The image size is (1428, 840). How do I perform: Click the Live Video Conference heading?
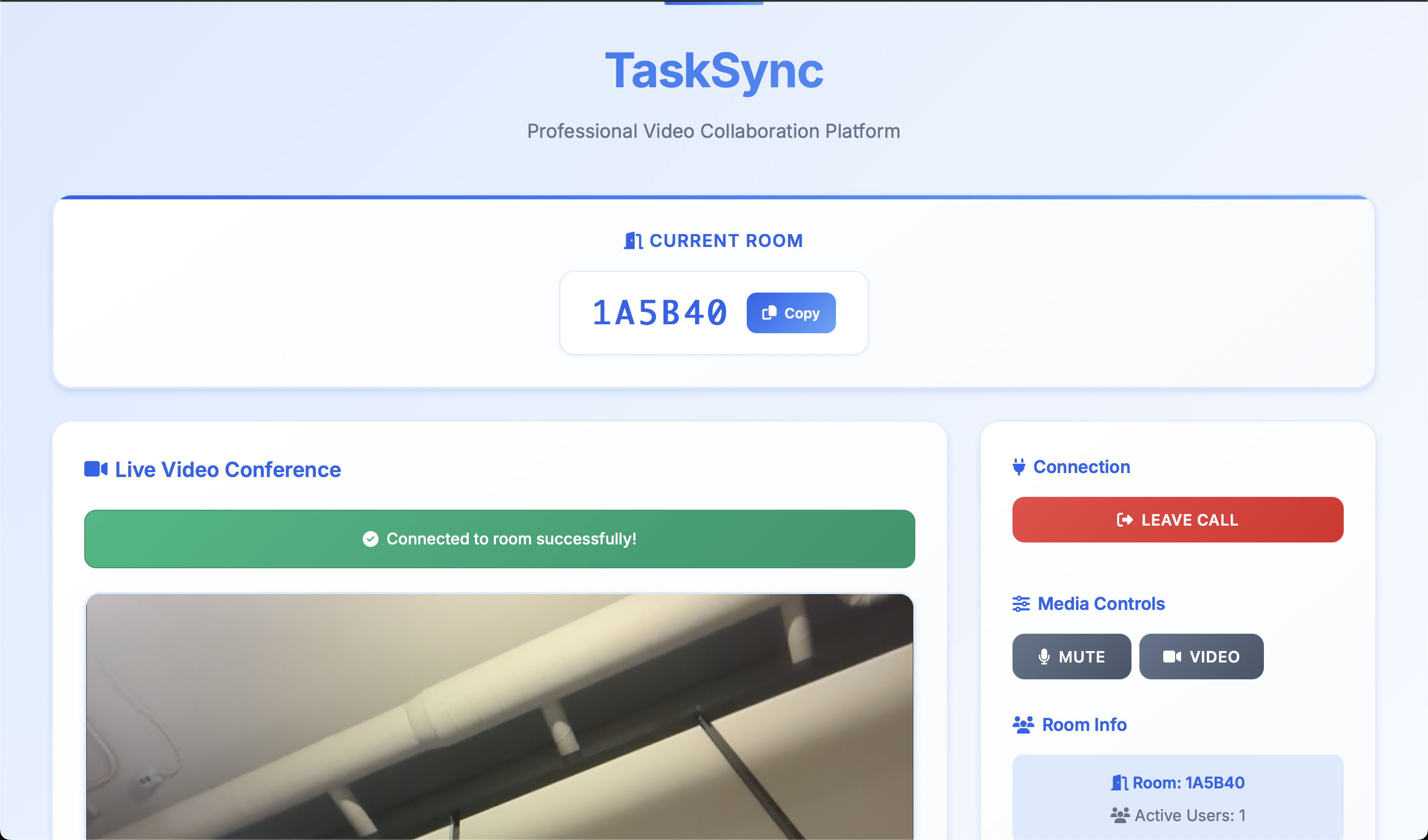[x=228, y=469]
